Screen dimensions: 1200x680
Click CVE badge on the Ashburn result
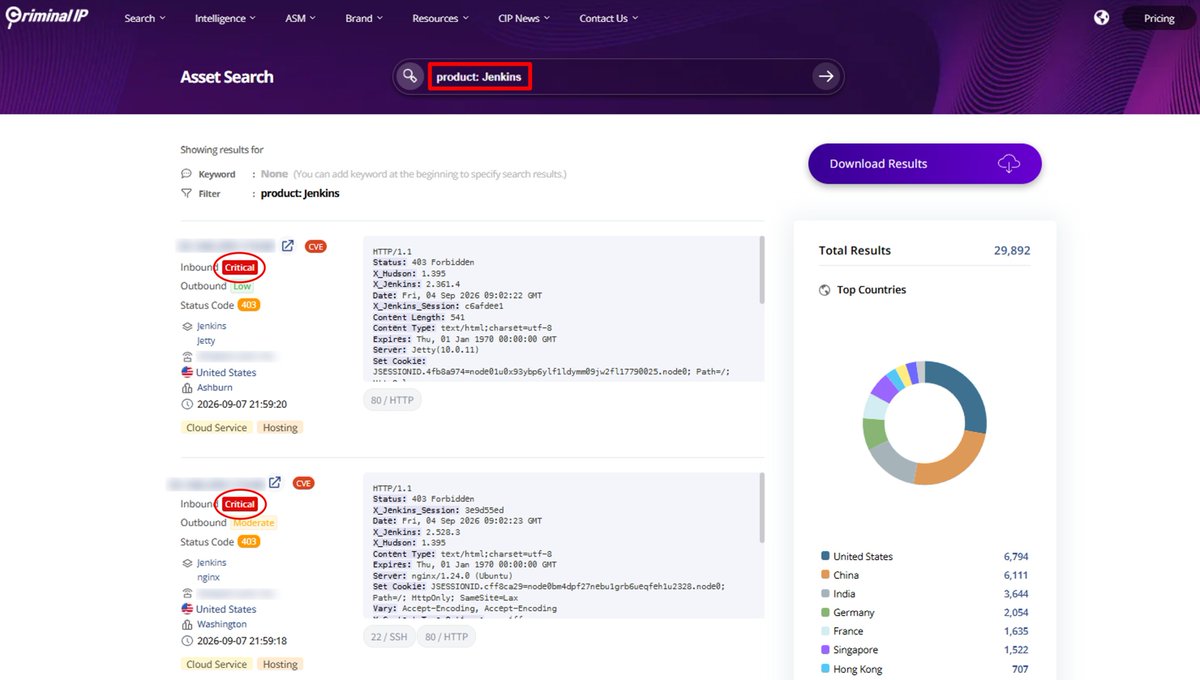click(x=315, y=246)
